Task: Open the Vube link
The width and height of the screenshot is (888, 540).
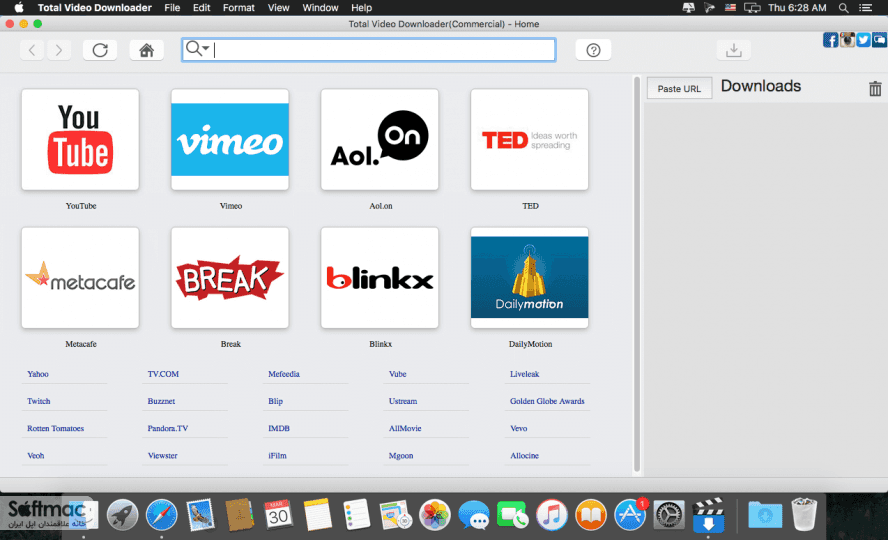Action: [x=398, y=374]
